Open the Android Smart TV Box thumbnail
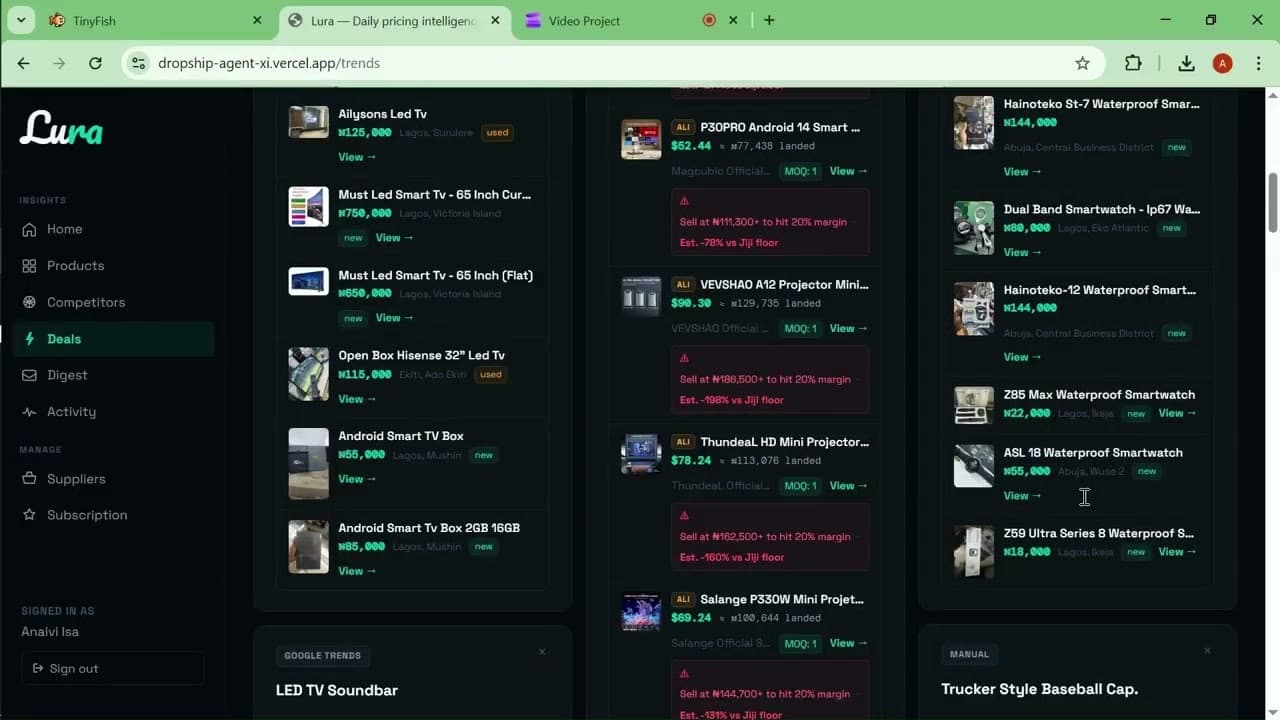Viewport: 1280px width, 720px height. 309,463
